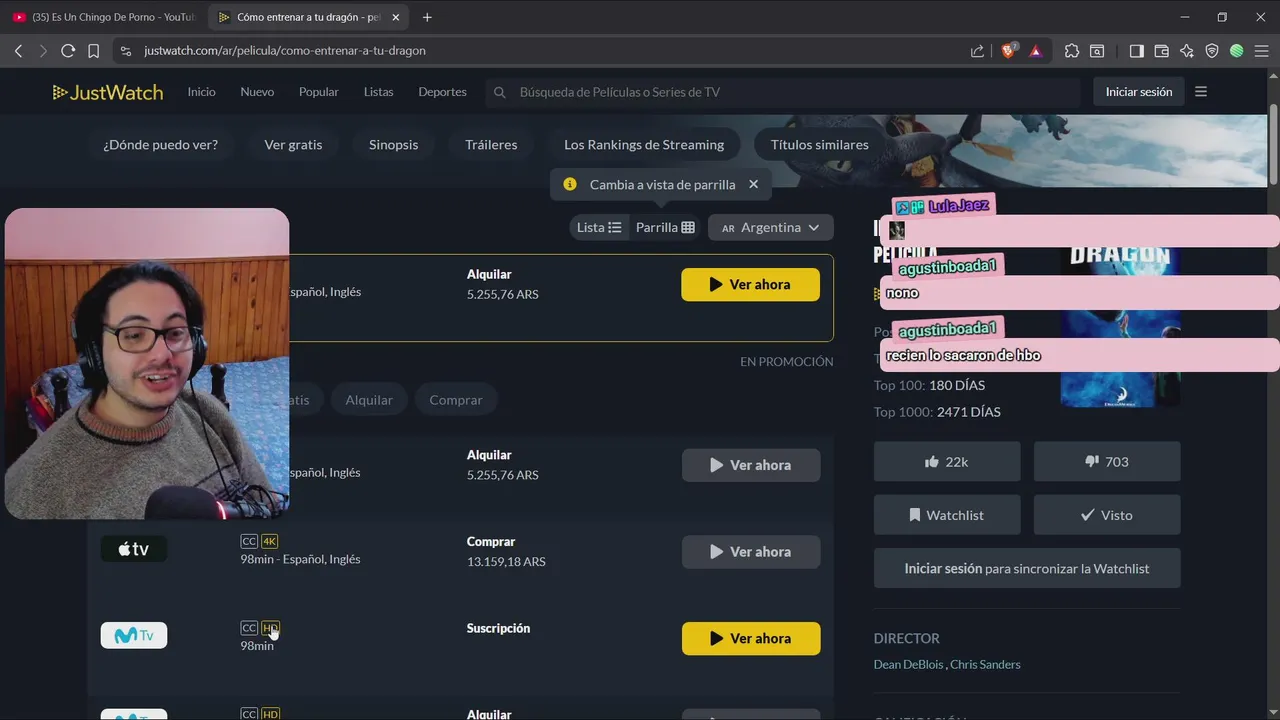Screen dimensions: 1280x720
Task: Open the tab search icon in the toolbar
Action: (1097, 51)
